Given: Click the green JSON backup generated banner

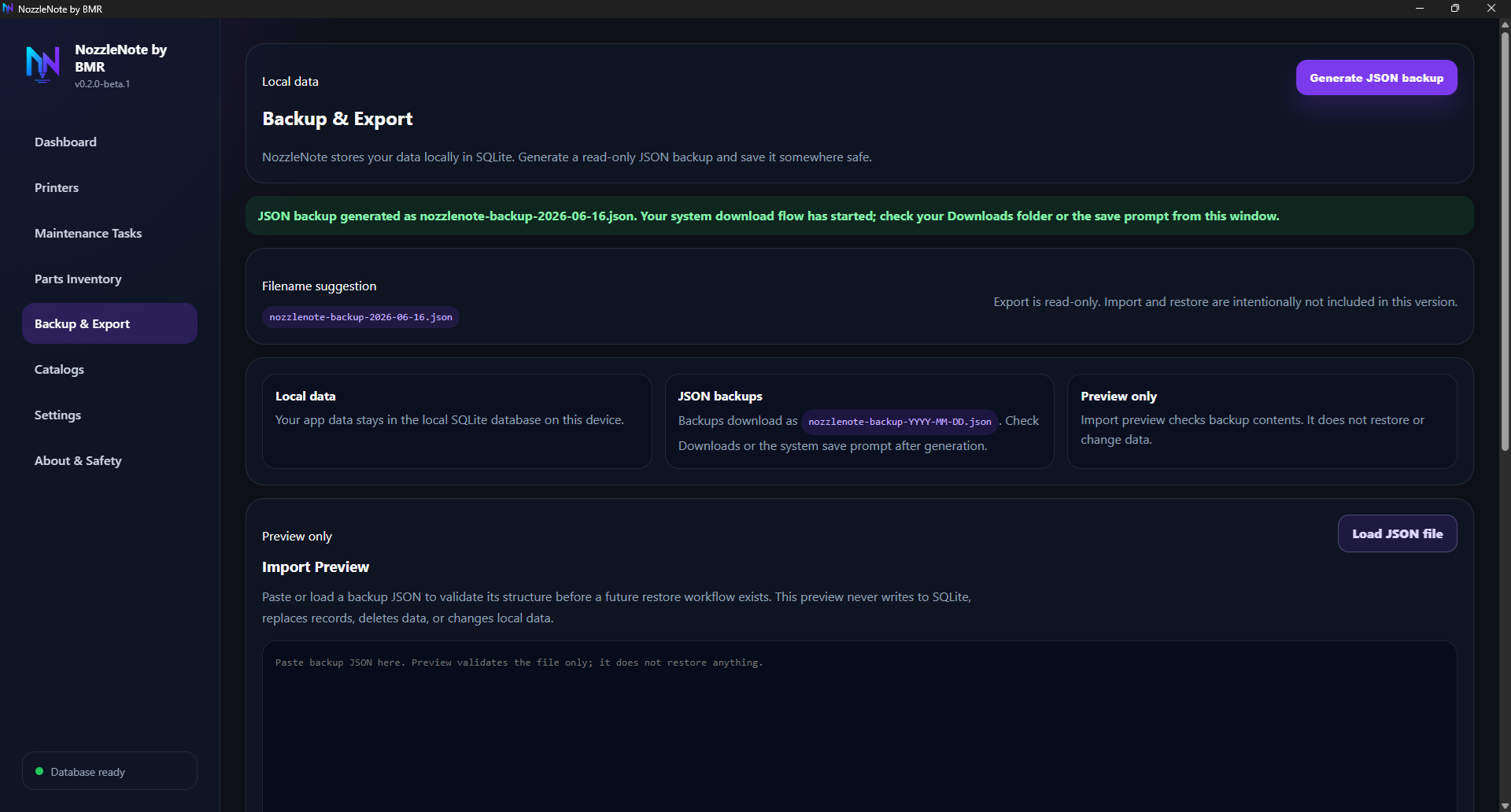Looking at the screenshot, I should (x=859, y=216).
